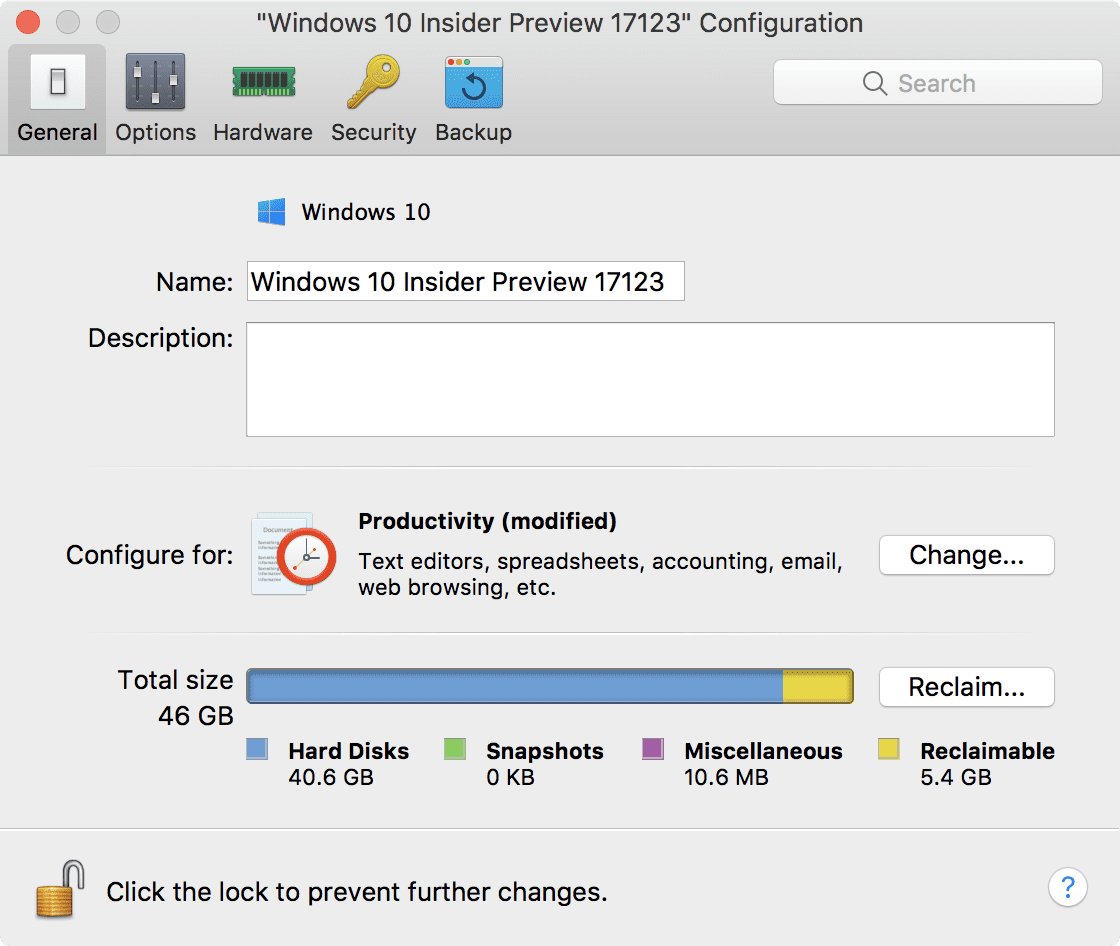
Task: Click the 'Snapshots' legend label
Action: [x=545, y=751]
